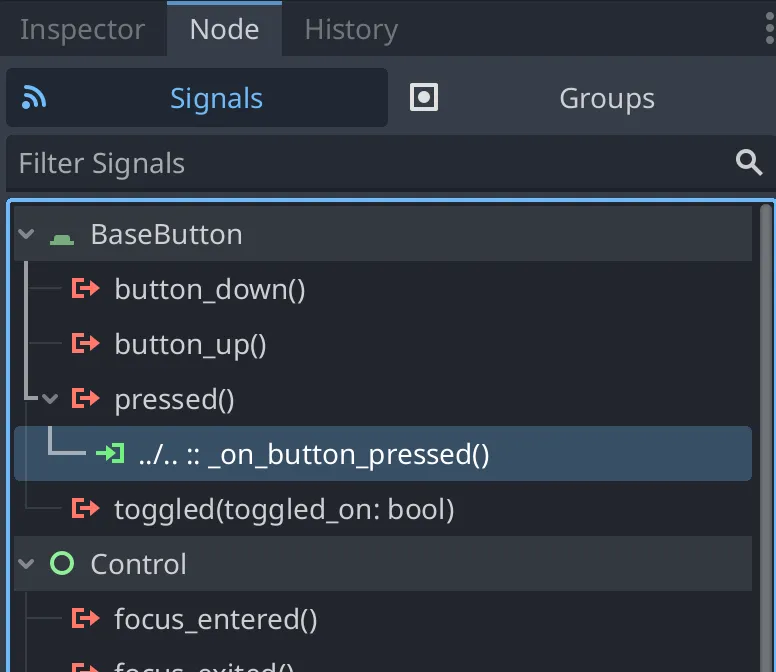The image size is (776, 672).
Task: Collapse the pressed() signal connections
Action: click(x=50, y=400)
